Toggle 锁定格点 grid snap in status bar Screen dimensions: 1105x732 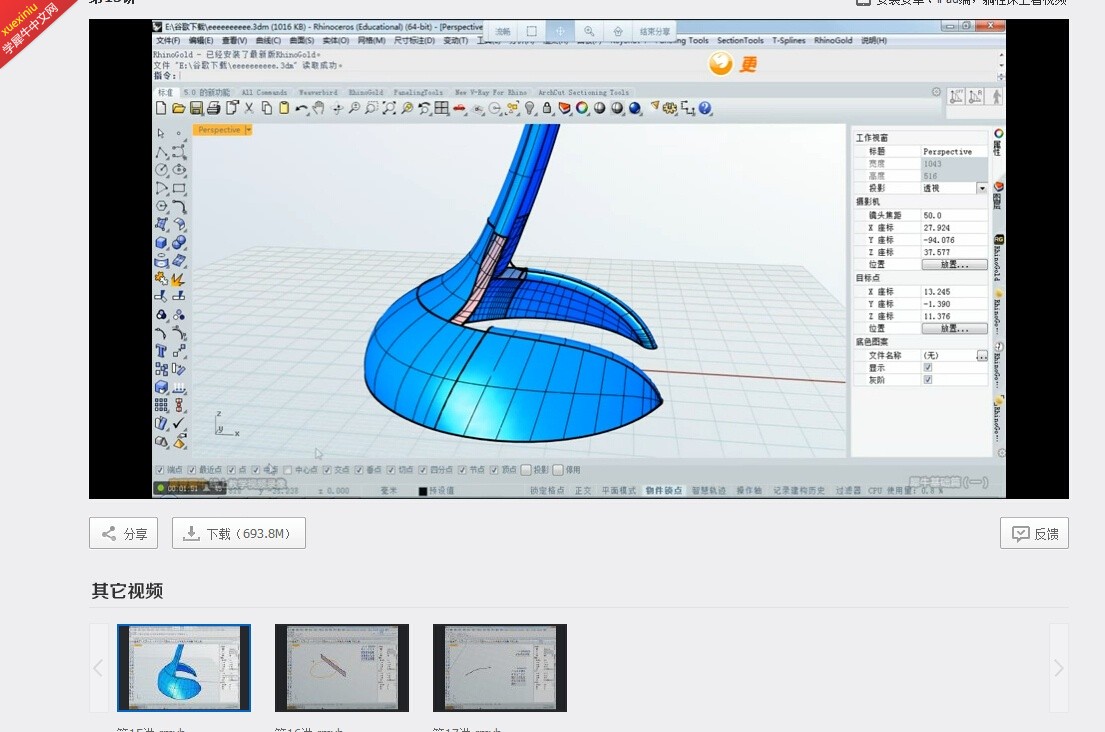tap(547, 490)
